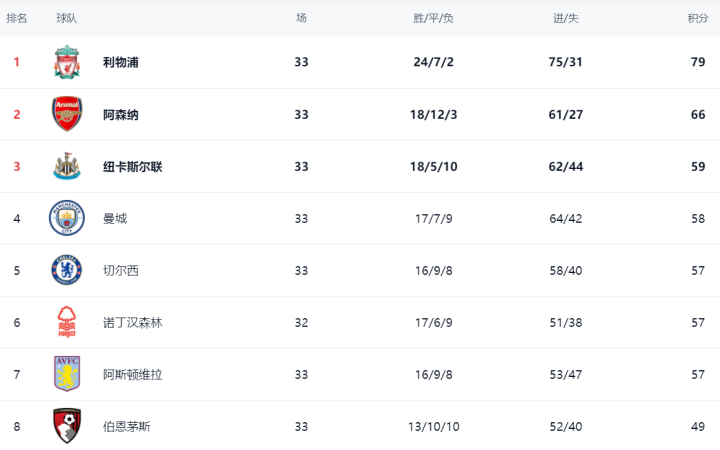Select the Manchester City badge
The width and height of the screenshot is (720, 450).
coord(67,218)
